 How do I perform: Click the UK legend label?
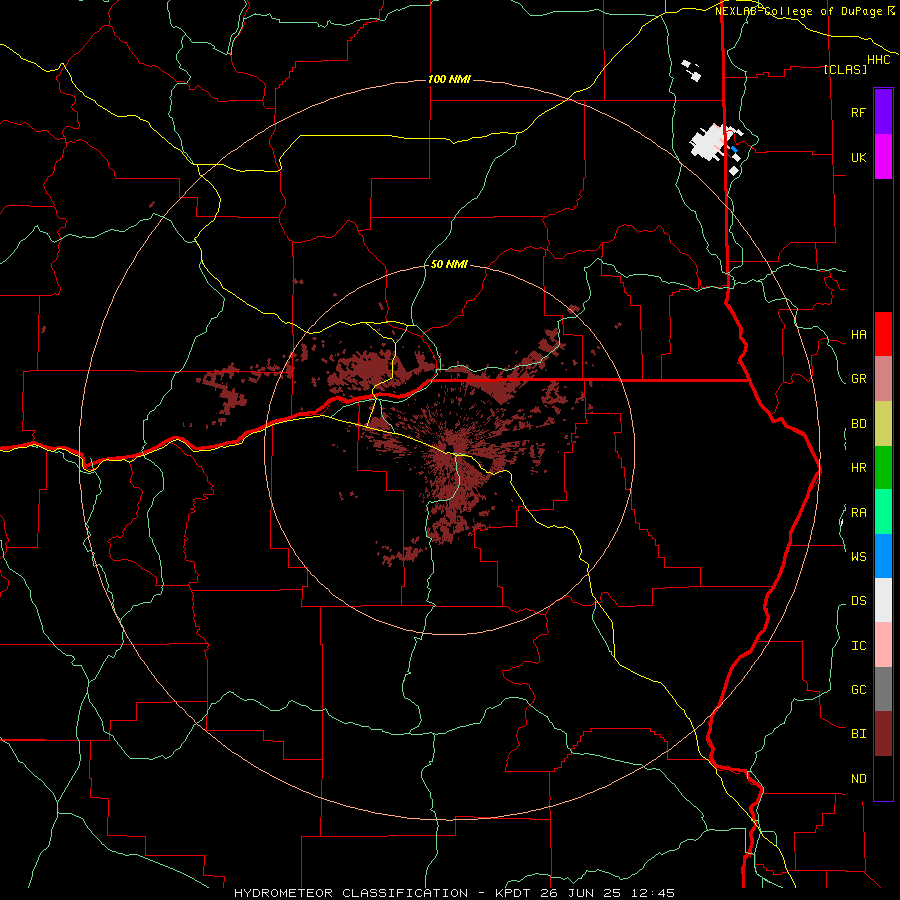(858, 157)
